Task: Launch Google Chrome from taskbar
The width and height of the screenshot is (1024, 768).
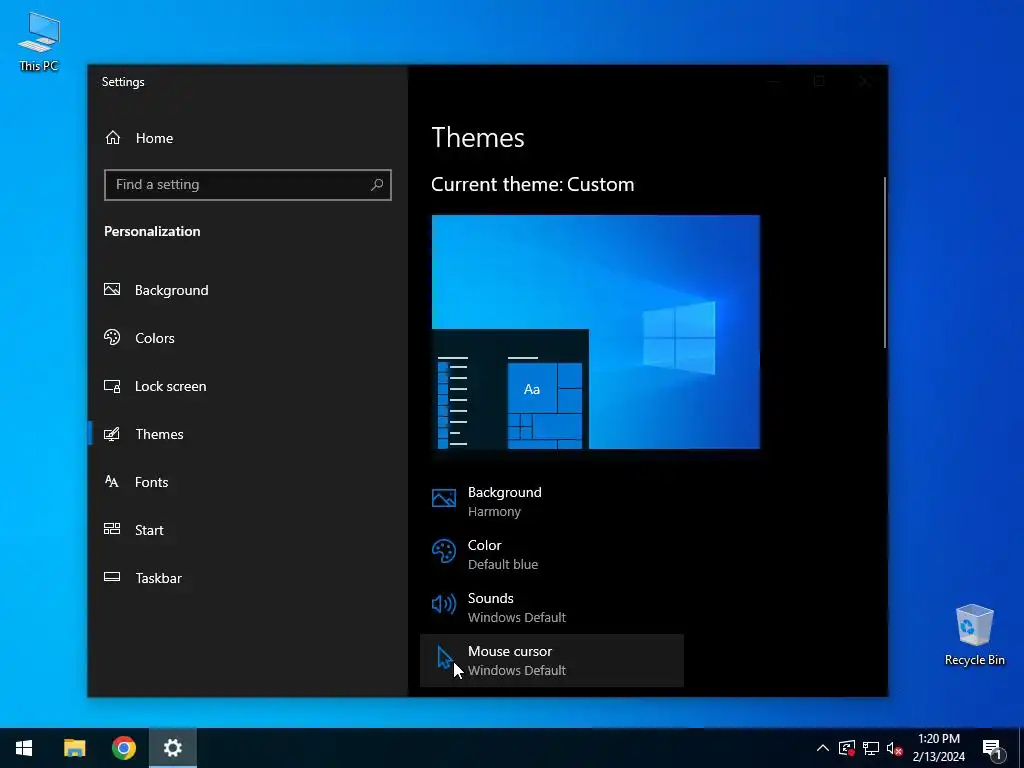Action: point(123,748)
